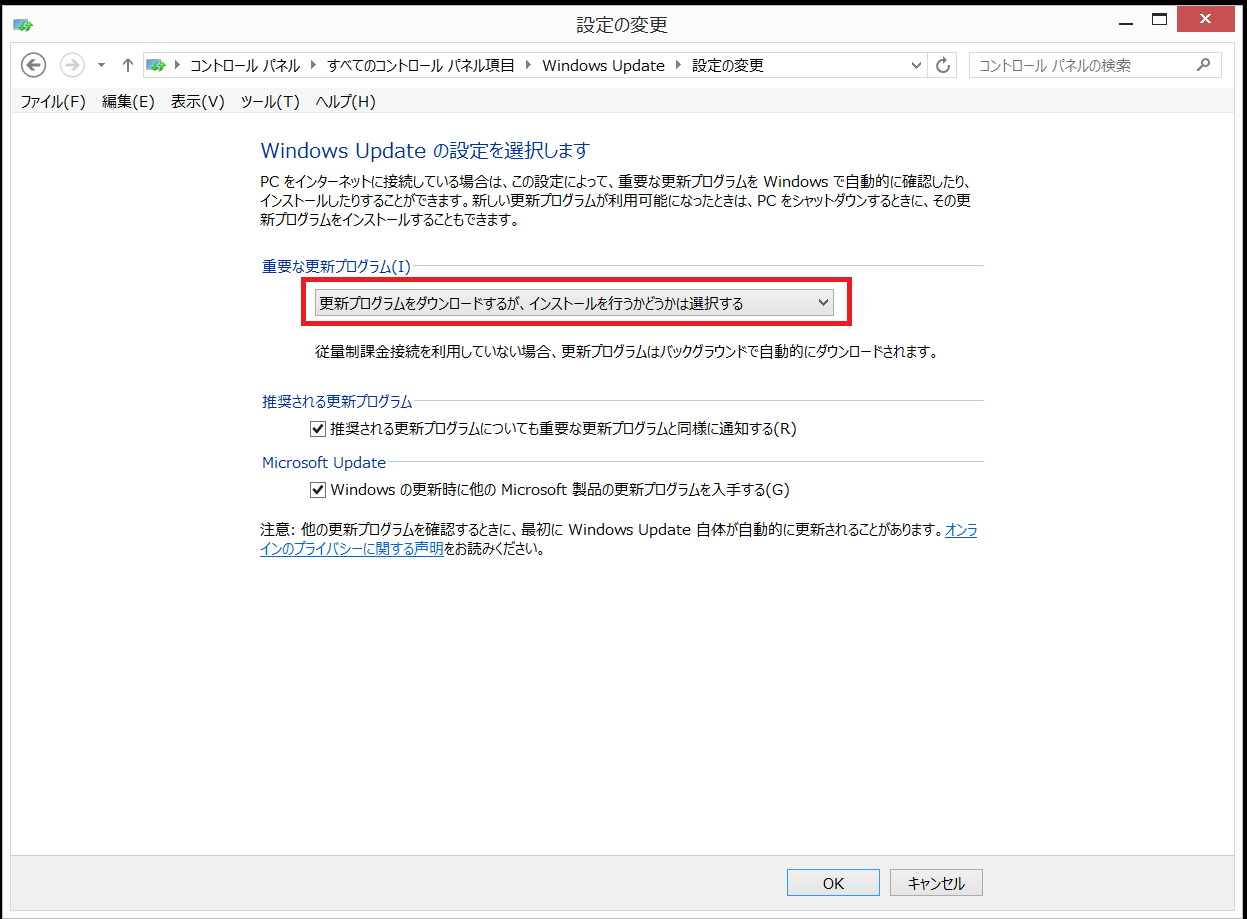Click the refresh icon beside address bar
Viewport: 1247px width, 919px height.
(942, 65)
